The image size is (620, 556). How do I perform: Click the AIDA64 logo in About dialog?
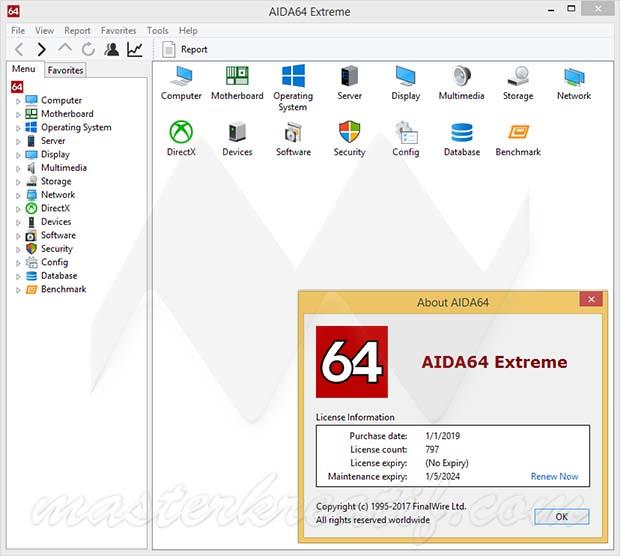[352, 361]
